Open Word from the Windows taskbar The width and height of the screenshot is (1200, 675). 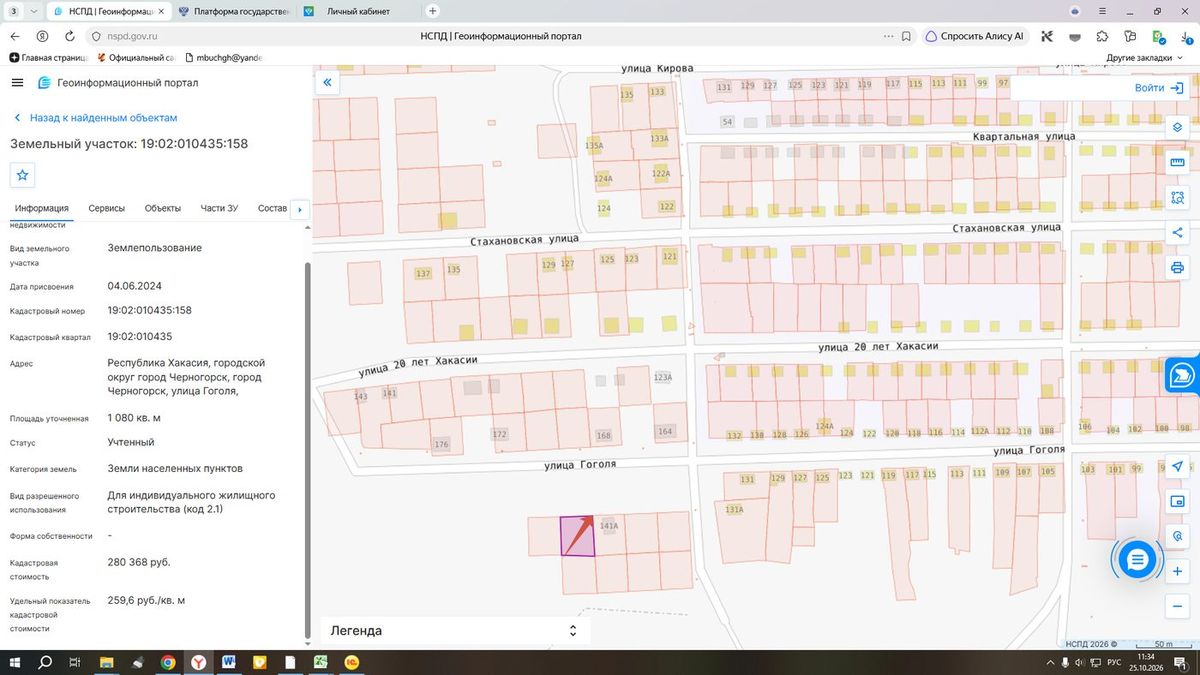(229, 662)
